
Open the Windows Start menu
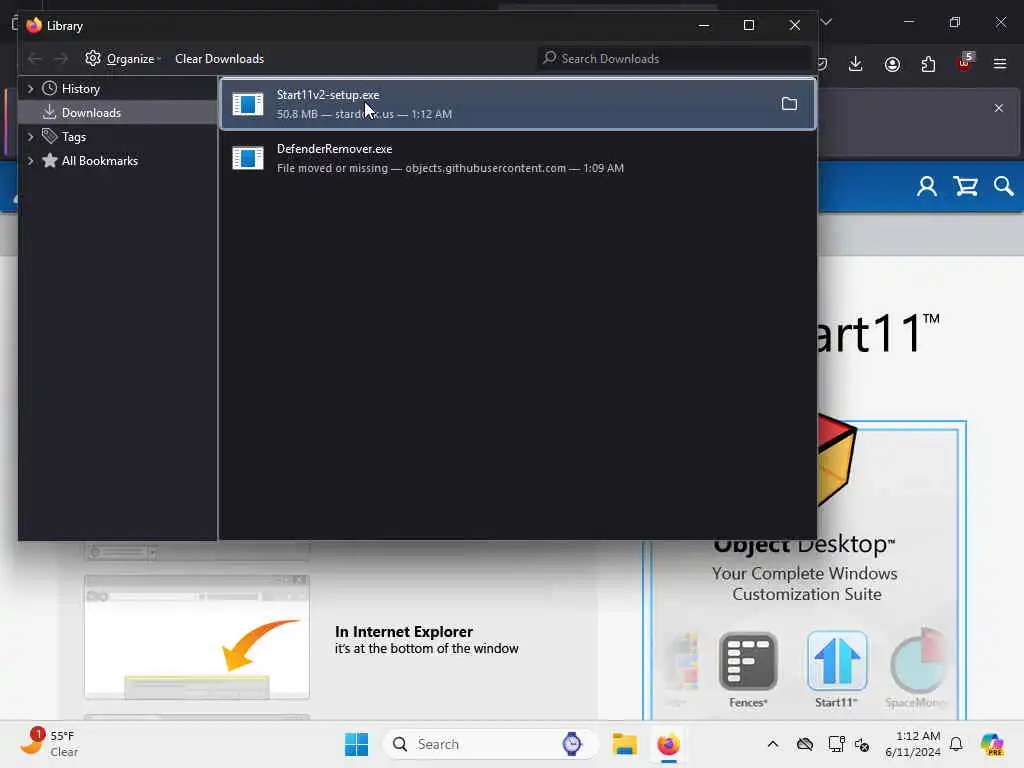tap(357, 744)
